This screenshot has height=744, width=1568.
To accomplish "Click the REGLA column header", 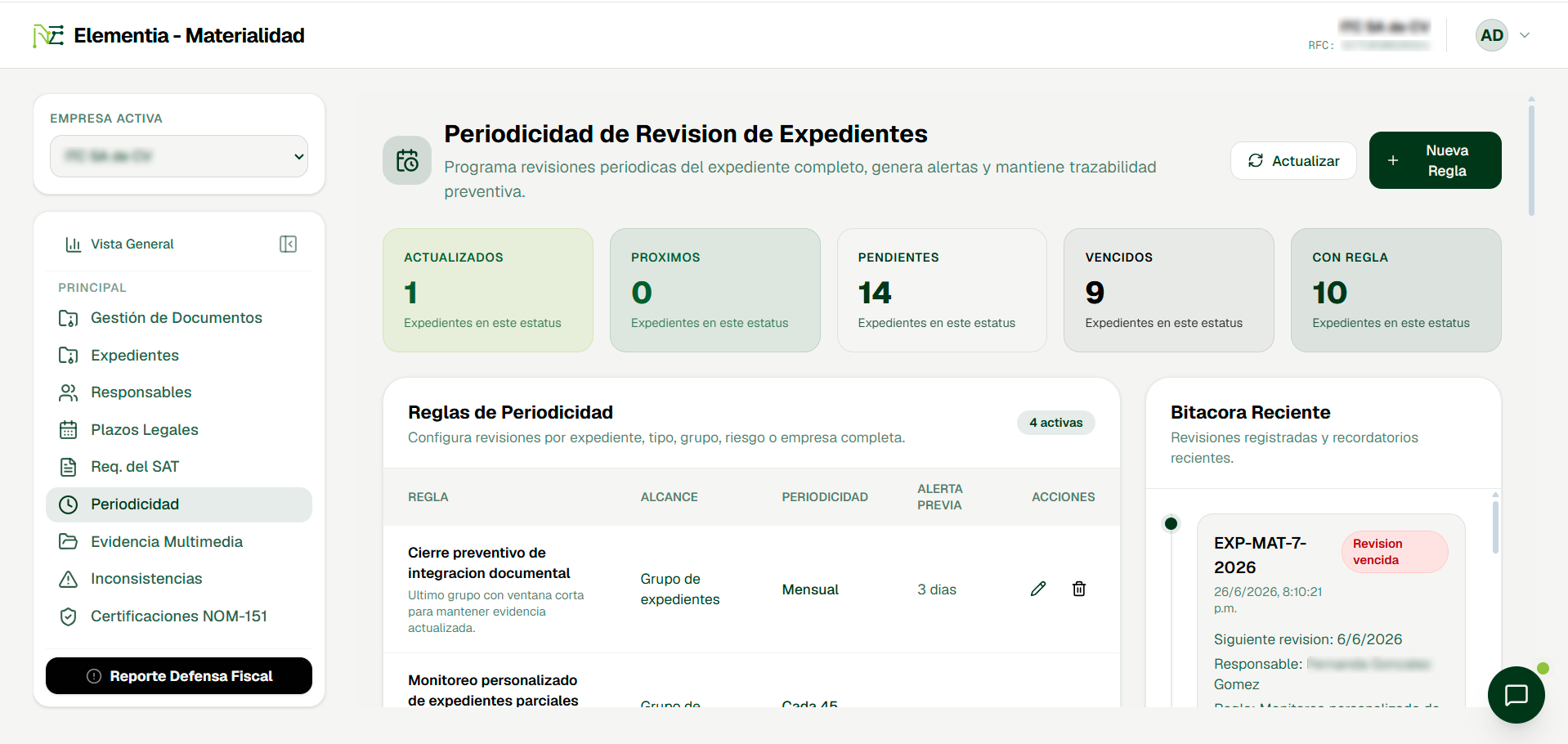I will coord(428,497).
